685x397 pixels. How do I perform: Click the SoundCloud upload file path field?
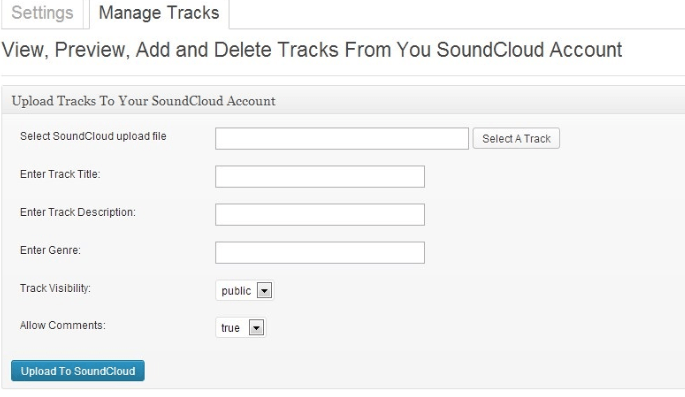click(342, 138)
